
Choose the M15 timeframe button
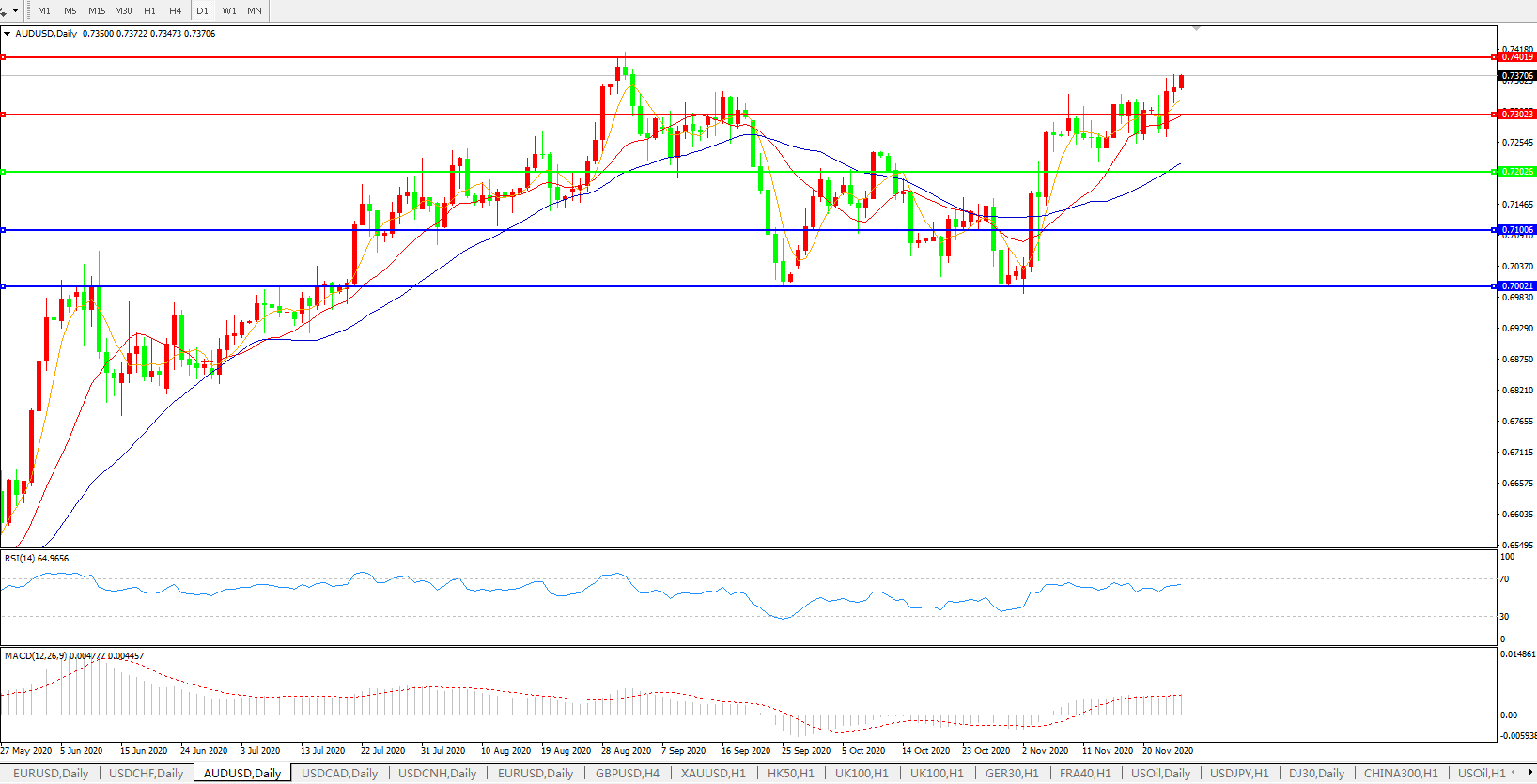pyautogui.click(x=97, y=11)
